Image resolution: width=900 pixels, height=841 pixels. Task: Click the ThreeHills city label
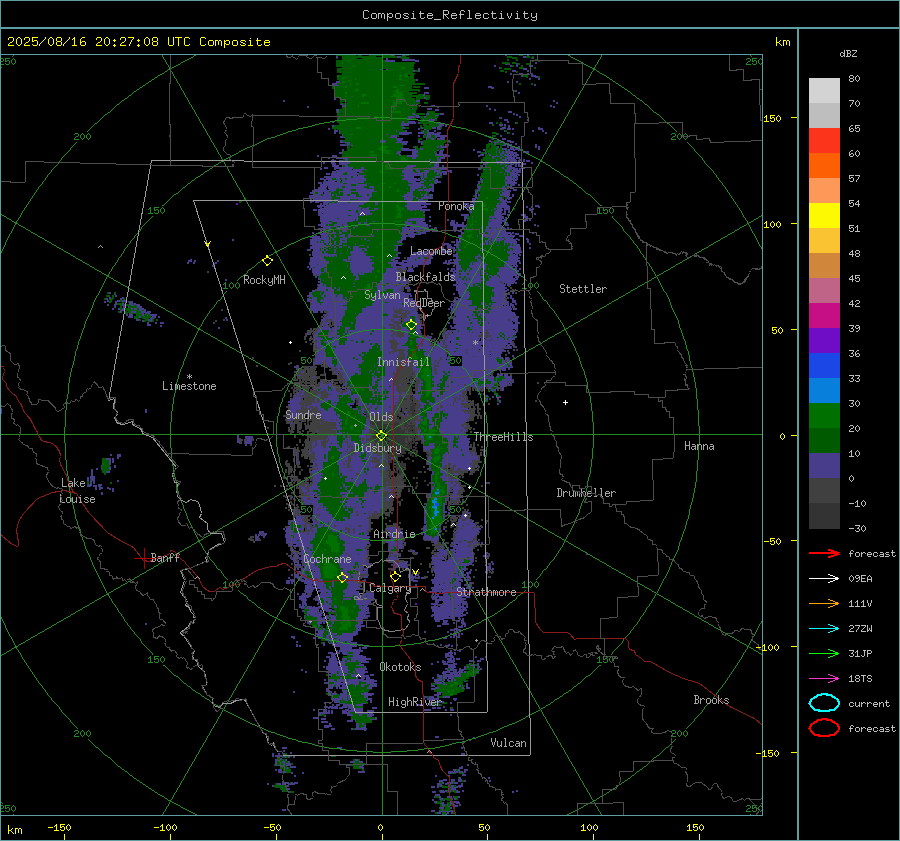pos(503,437)
